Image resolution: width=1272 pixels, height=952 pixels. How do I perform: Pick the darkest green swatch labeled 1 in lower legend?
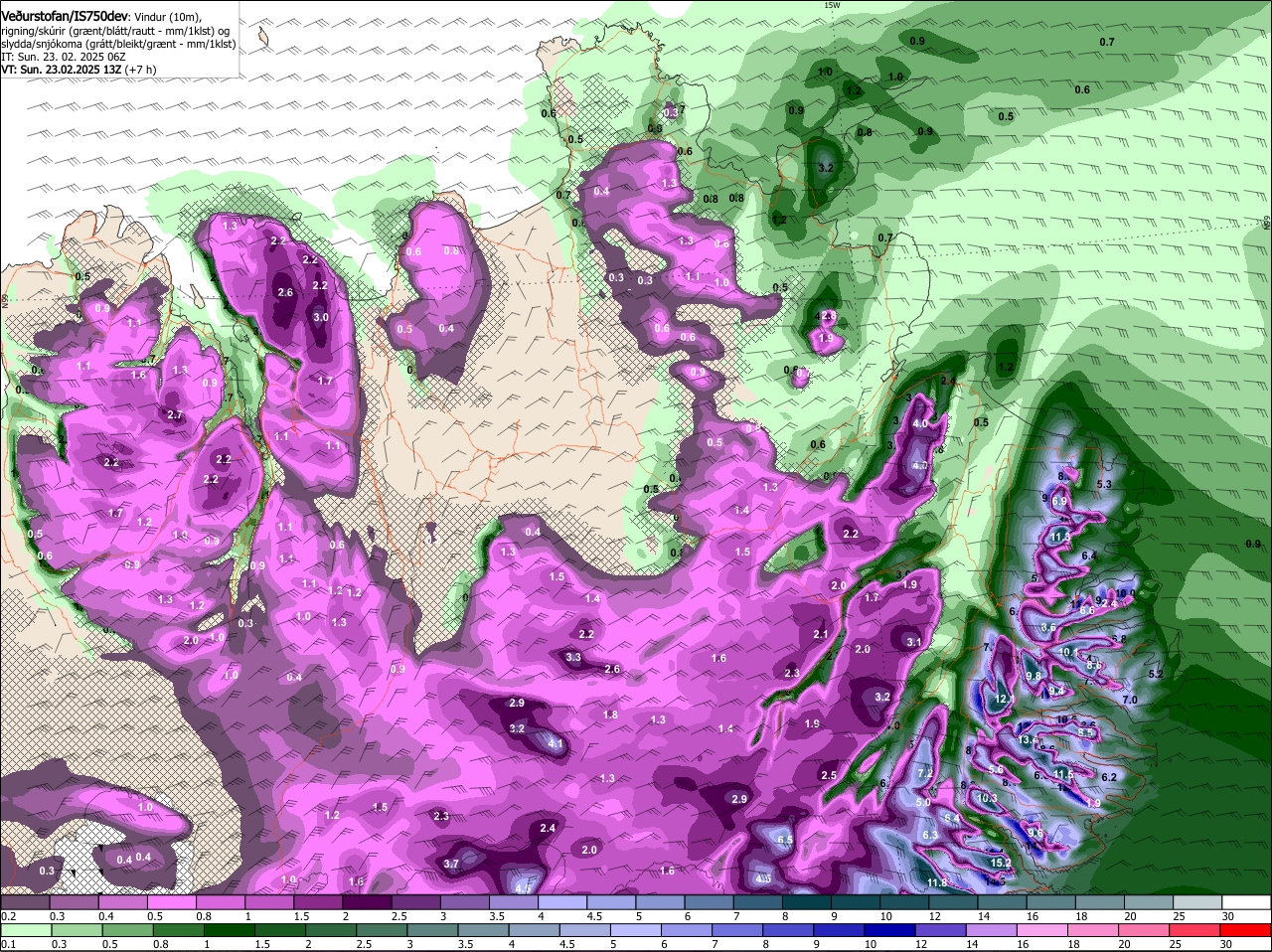[230, 929]
